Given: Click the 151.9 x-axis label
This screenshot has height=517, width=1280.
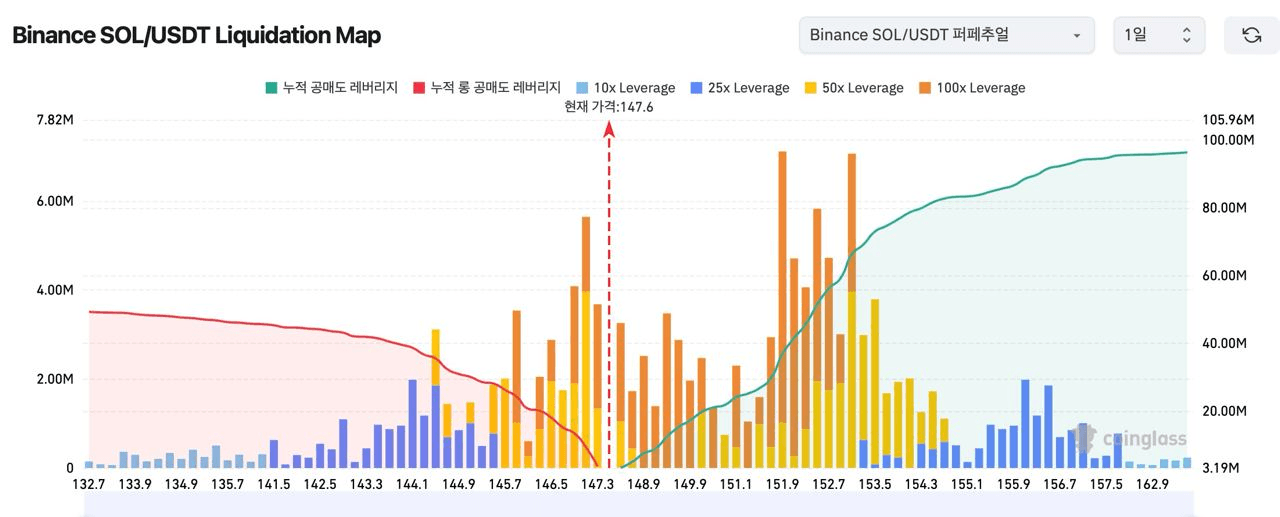Looking at the screenshot, I should pos(782,484).
